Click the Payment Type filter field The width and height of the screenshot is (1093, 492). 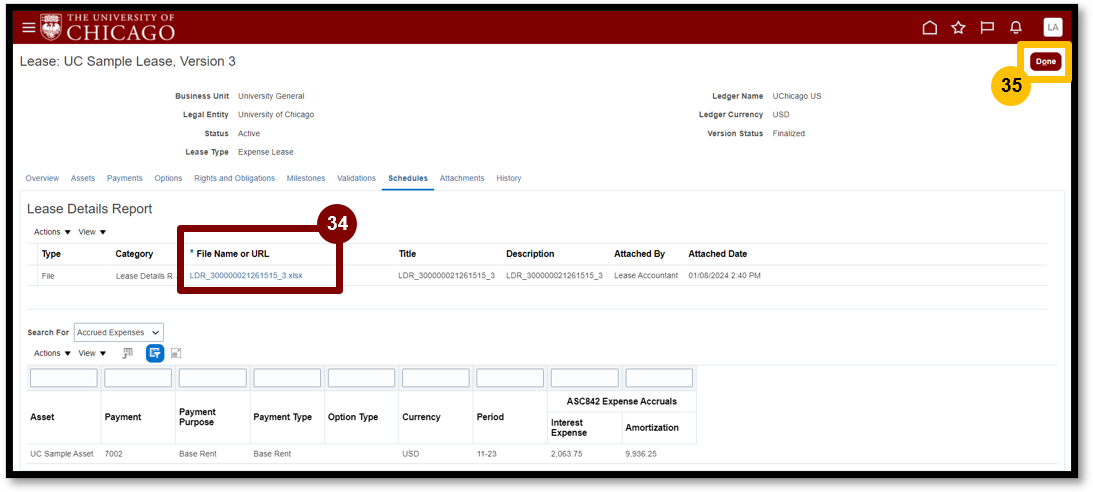coord(287,378)
